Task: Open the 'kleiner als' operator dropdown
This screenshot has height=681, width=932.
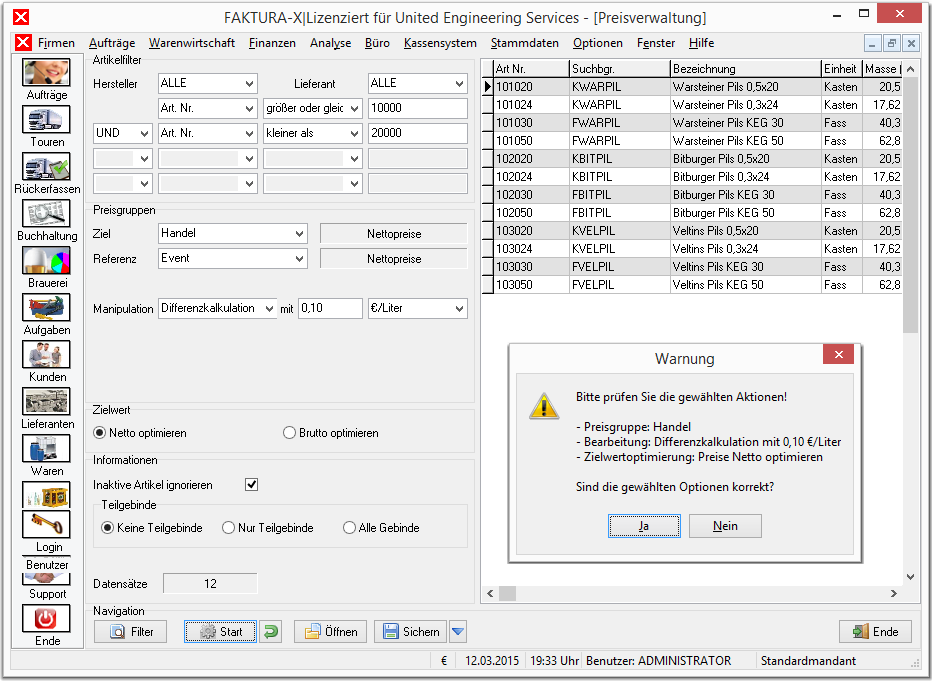Action: [x=313, y=133]
